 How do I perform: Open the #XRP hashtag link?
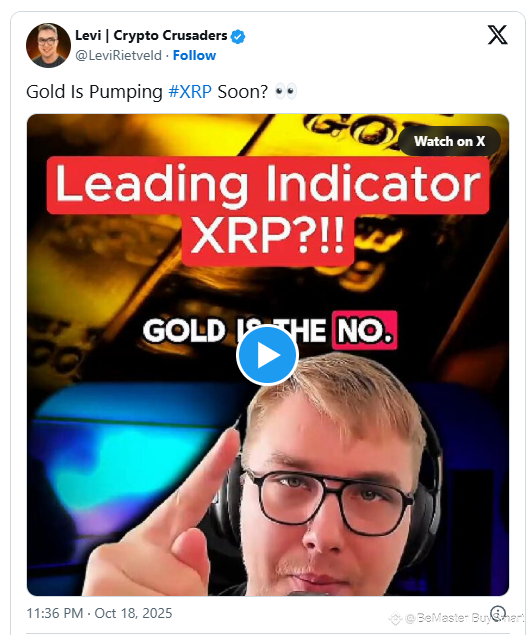pos(190,92)
